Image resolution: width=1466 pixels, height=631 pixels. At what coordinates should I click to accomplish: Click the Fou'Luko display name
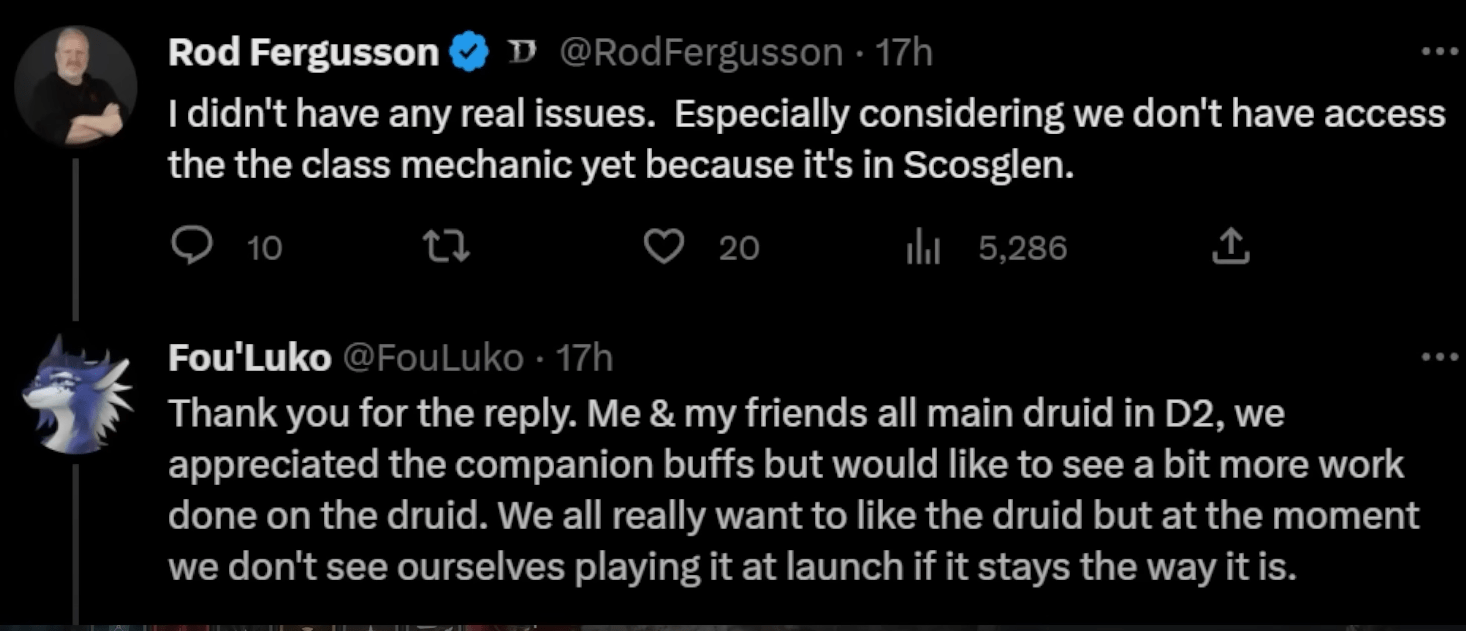point(249,357)
